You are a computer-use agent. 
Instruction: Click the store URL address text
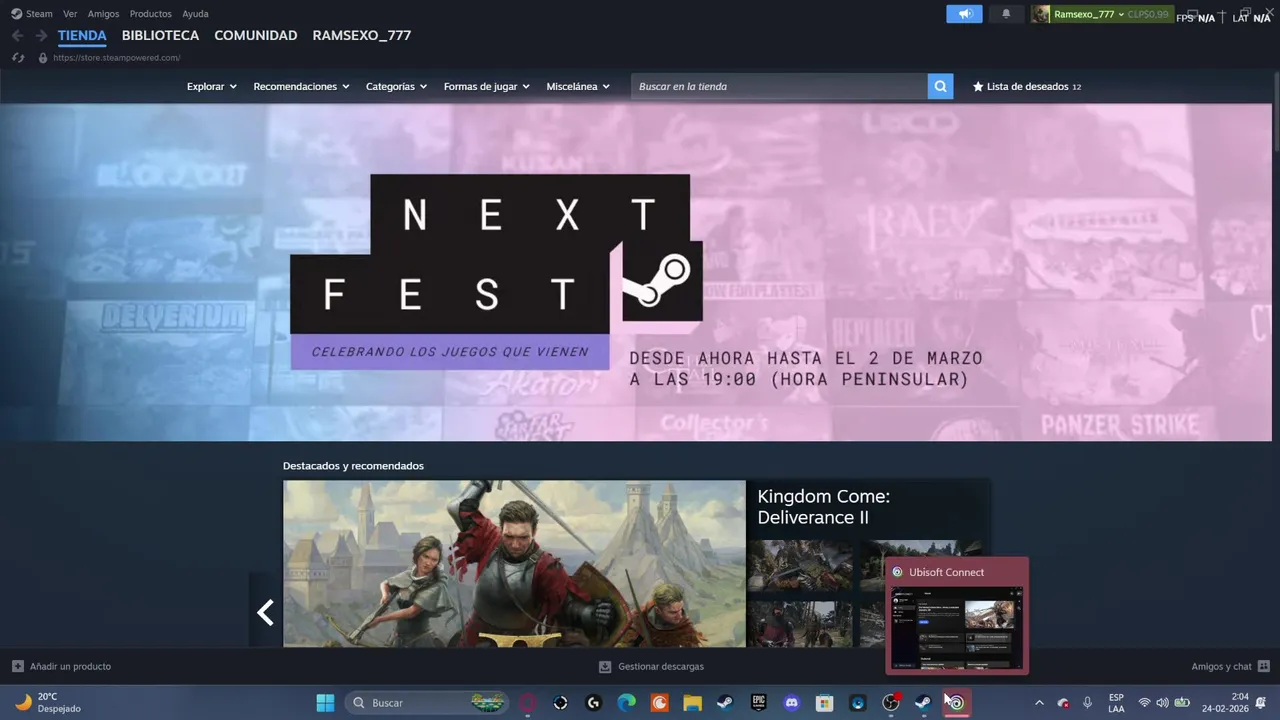tap(116, 58)
